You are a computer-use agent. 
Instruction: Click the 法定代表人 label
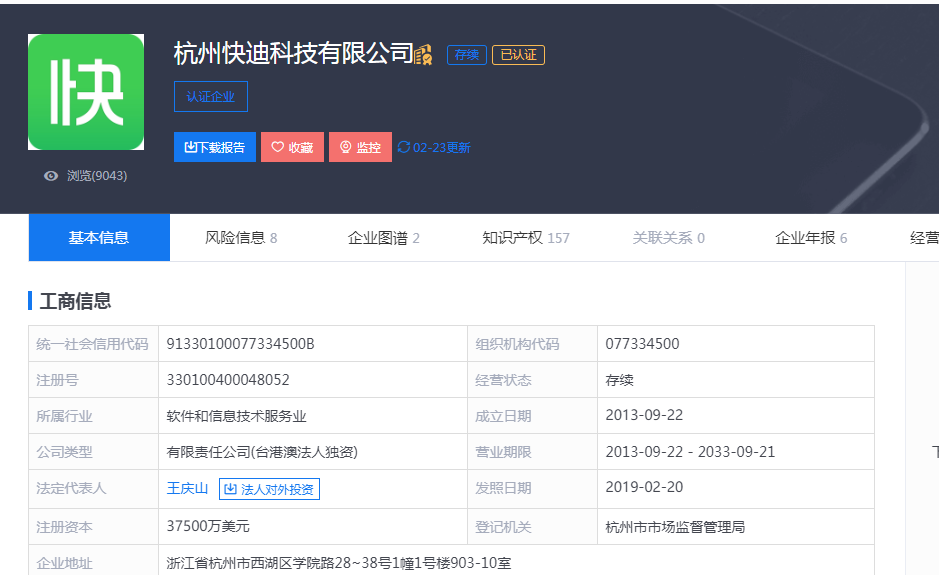pos(71,488)
